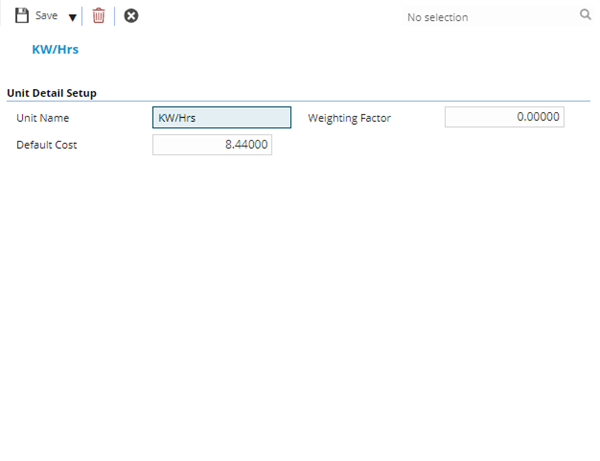Click the line beneath Unit Detail Setup
The height and width of the screenshot is (461, 600).
click(x=300, y=101)
